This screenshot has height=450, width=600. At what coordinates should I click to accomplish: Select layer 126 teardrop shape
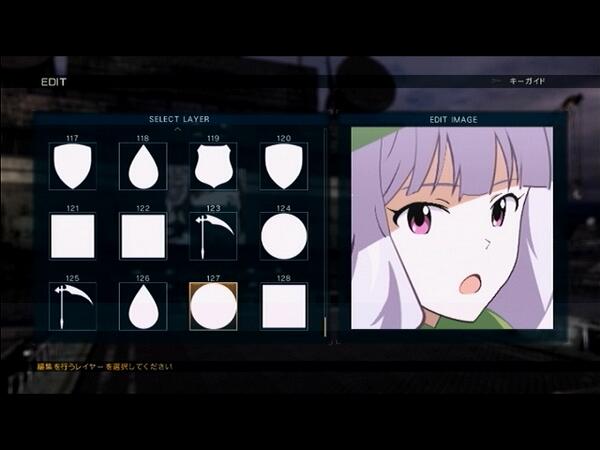click(143, 307)
